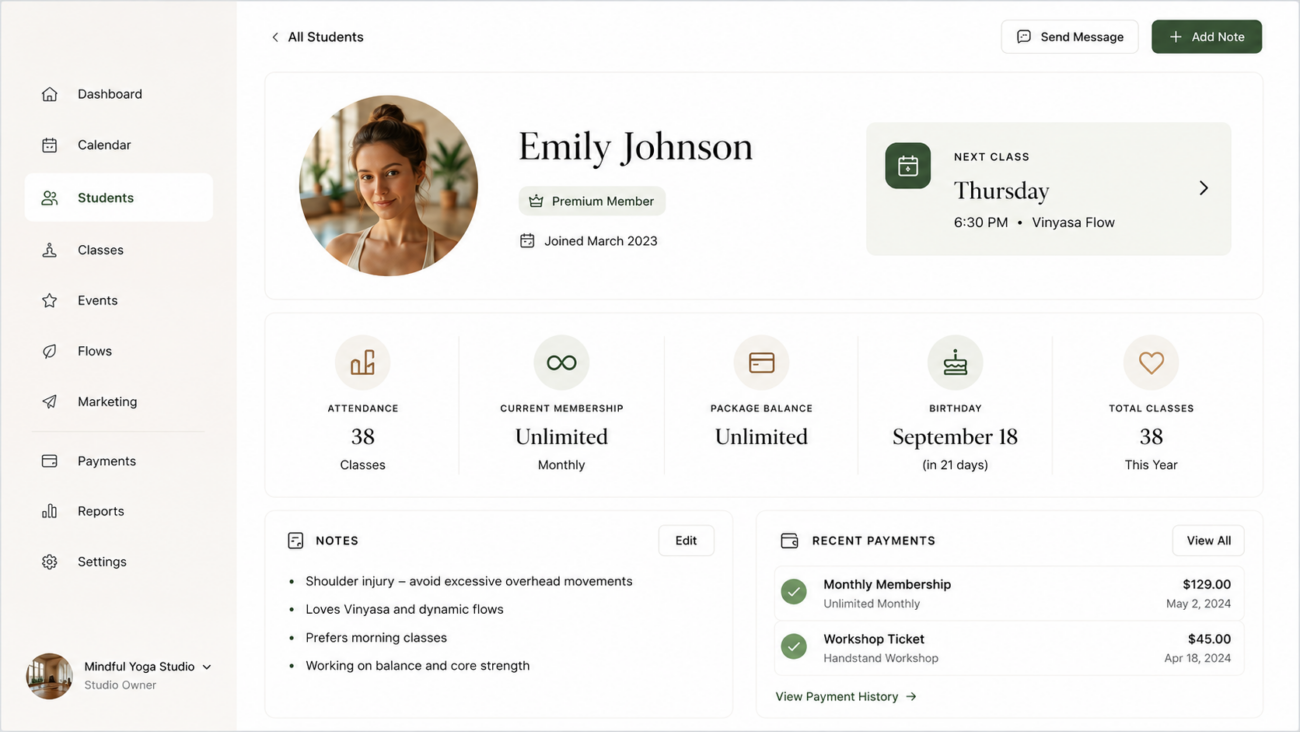This screenshot has width=1300, height=732.
Task: Click the Students people icon
Action: tap(49, 198)
